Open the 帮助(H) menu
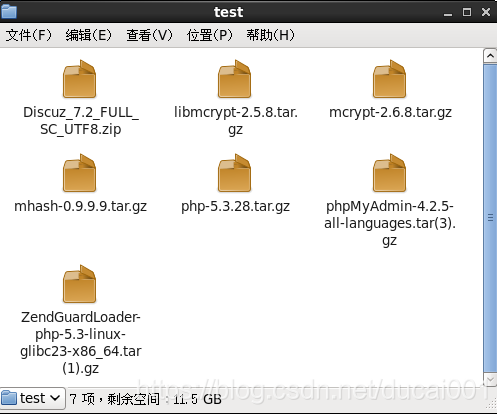497x414 pixels. [270, 35]
